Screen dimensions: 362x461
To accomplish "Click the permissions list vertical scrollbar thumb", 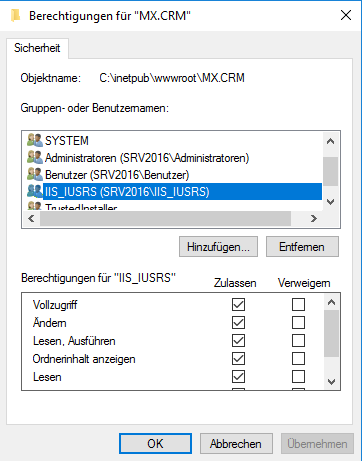I will click(331, 333).
